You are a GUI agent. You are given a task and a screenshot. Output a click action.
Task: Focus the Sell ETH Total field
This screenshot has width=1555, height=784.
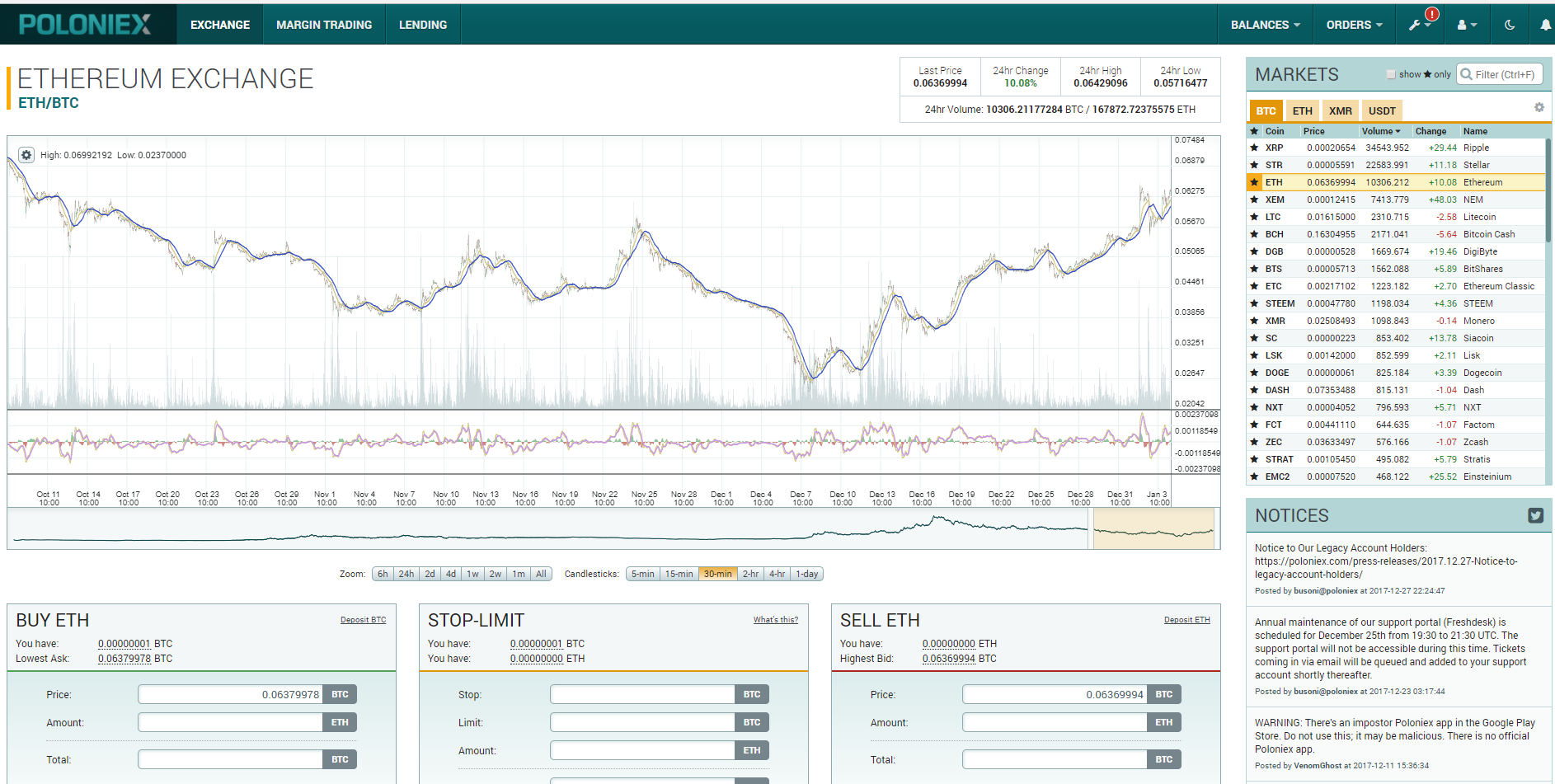coord(1055,759)
